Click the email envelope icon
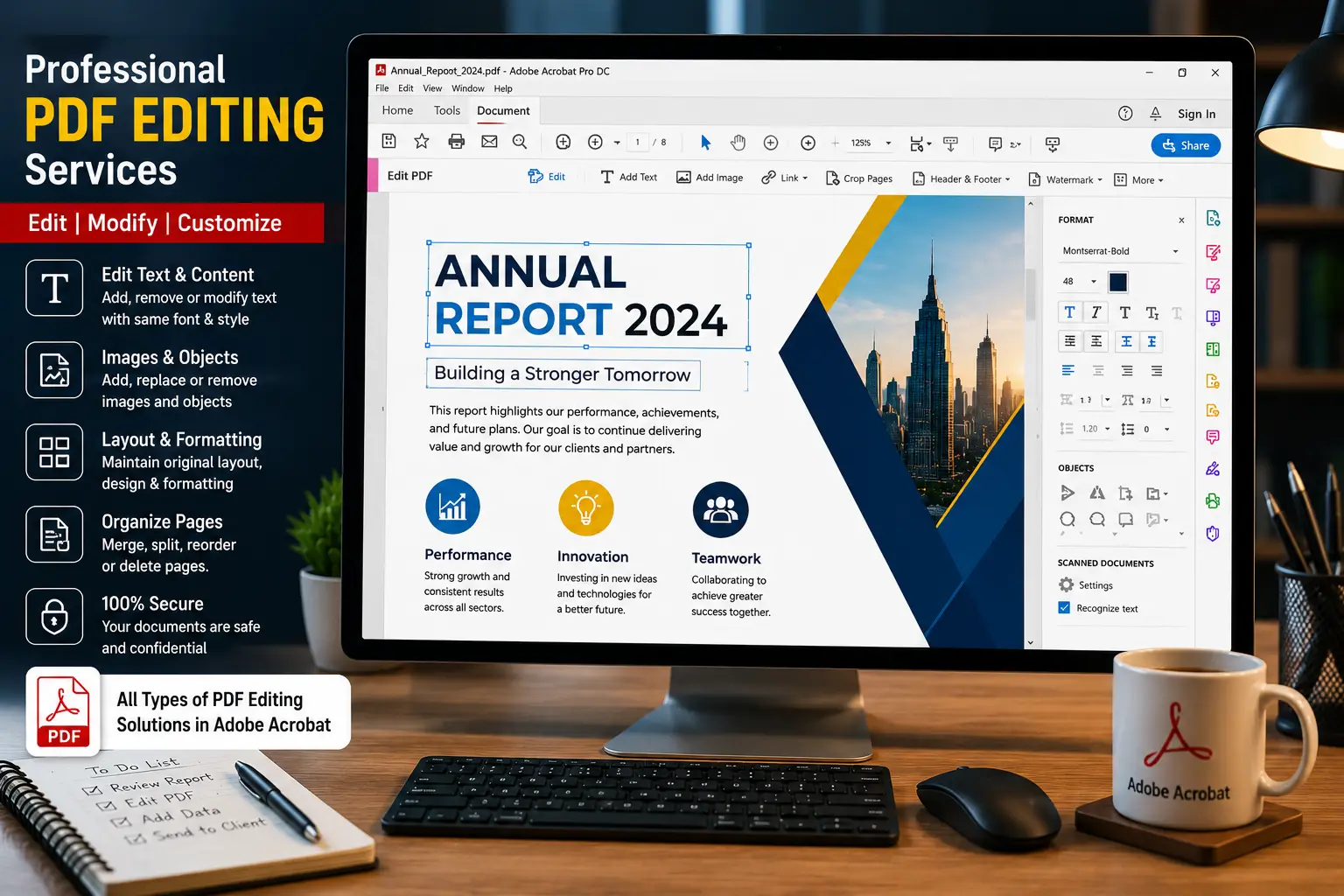Screen dimensions: 1344x896 click(489, 141)
